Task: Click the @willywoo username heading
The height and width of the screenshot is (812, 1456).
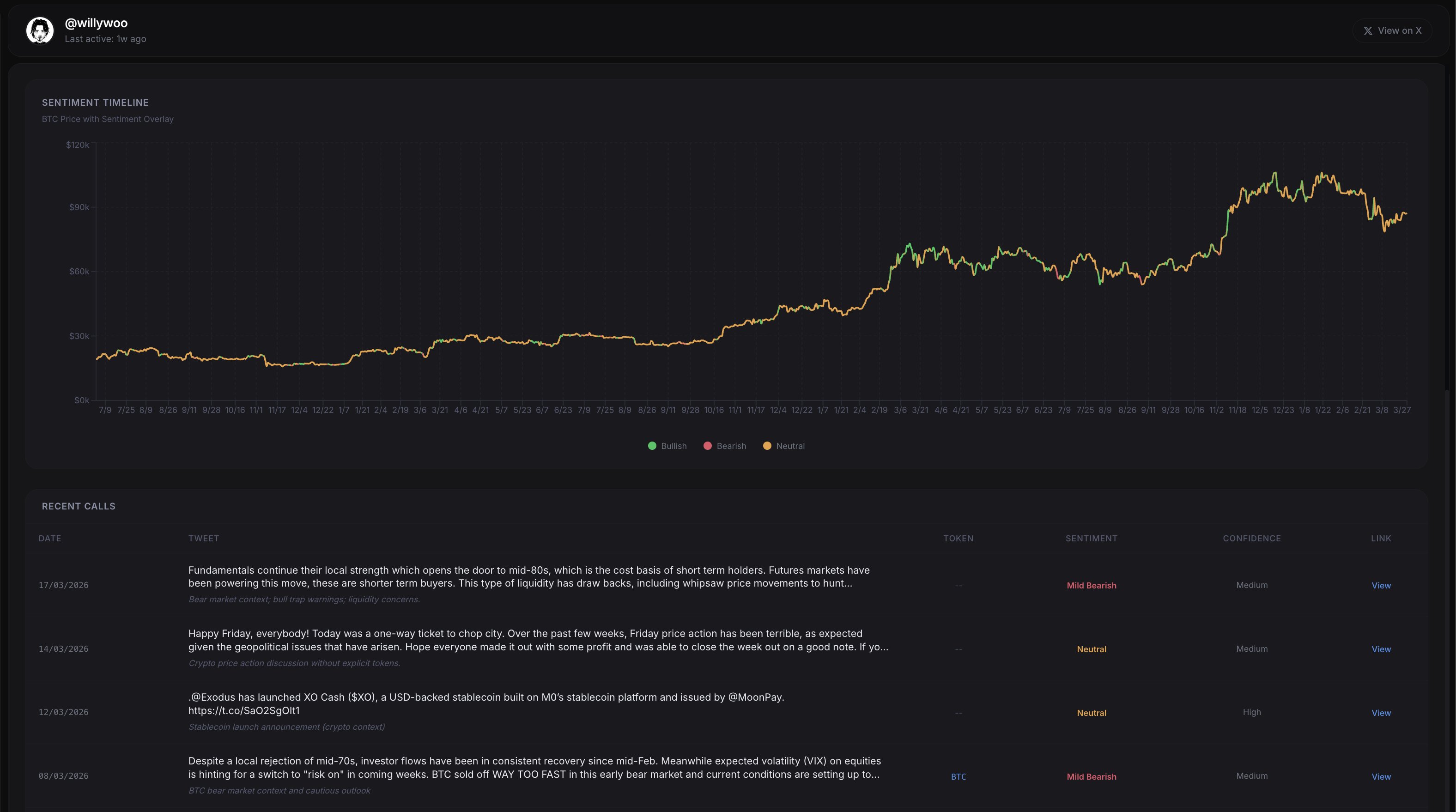Action: [x=96, y=23]
